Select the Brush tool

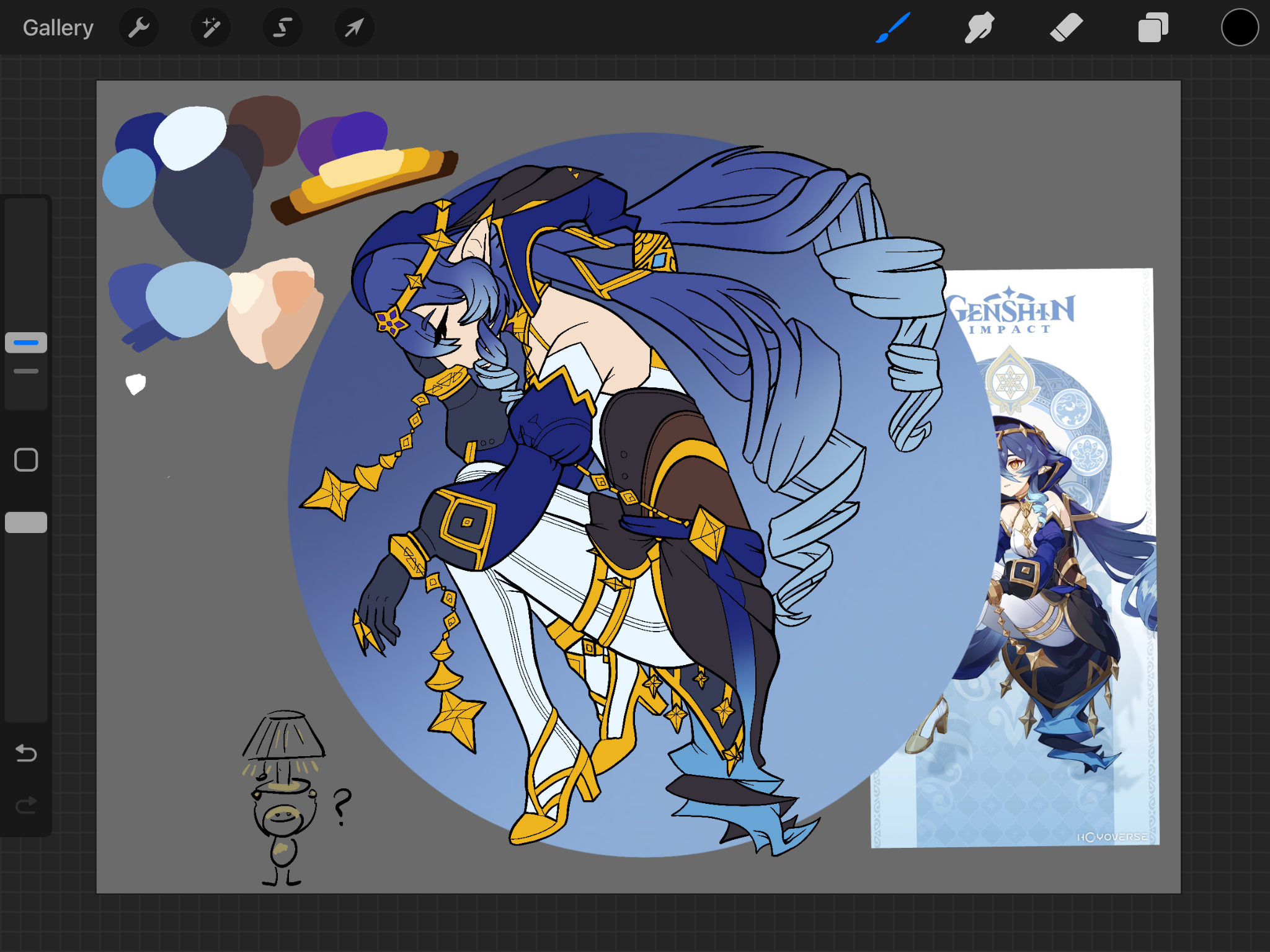893,28
